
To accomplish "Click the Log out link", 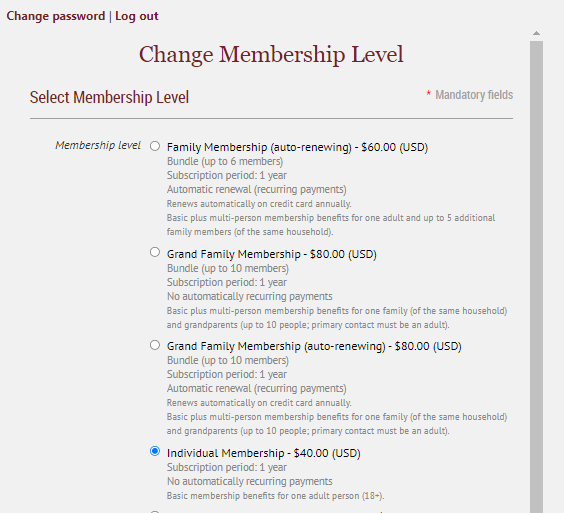I will 137,16.
